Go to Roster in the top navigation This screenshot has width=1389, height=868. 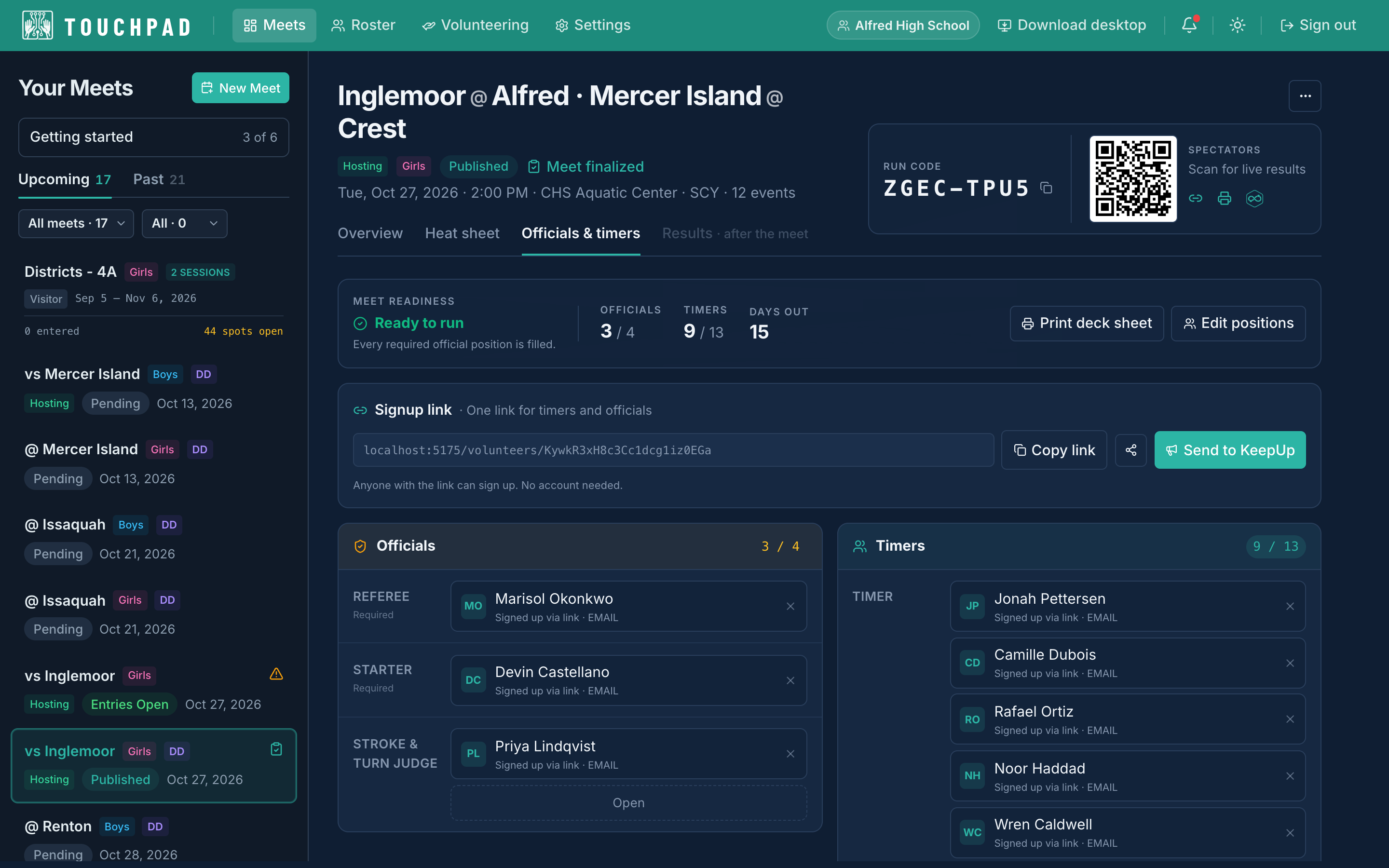click(x=363, y=25)
